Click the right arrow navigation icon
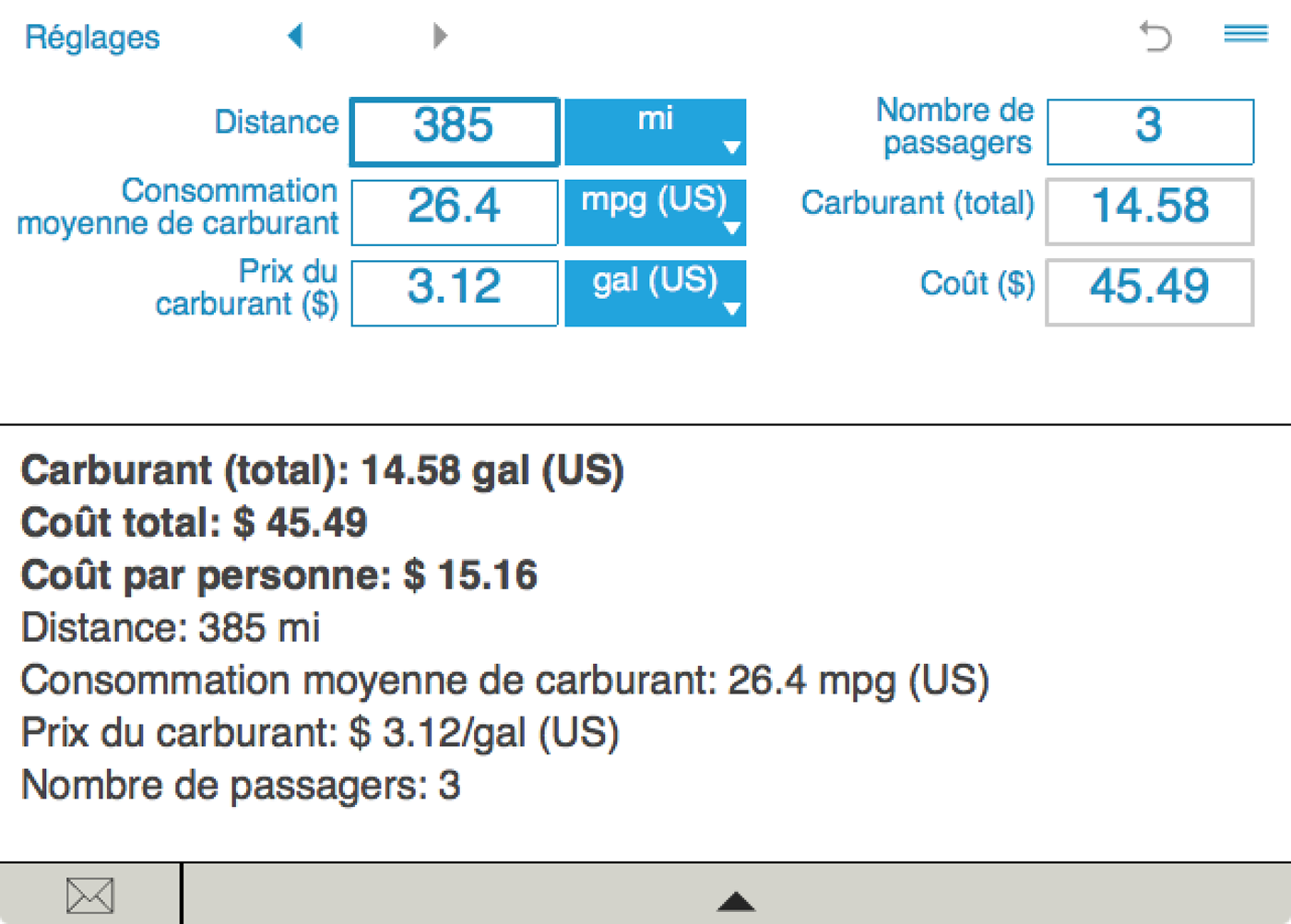This screenshot has height=924, width=1291. [x=440, y=37]
